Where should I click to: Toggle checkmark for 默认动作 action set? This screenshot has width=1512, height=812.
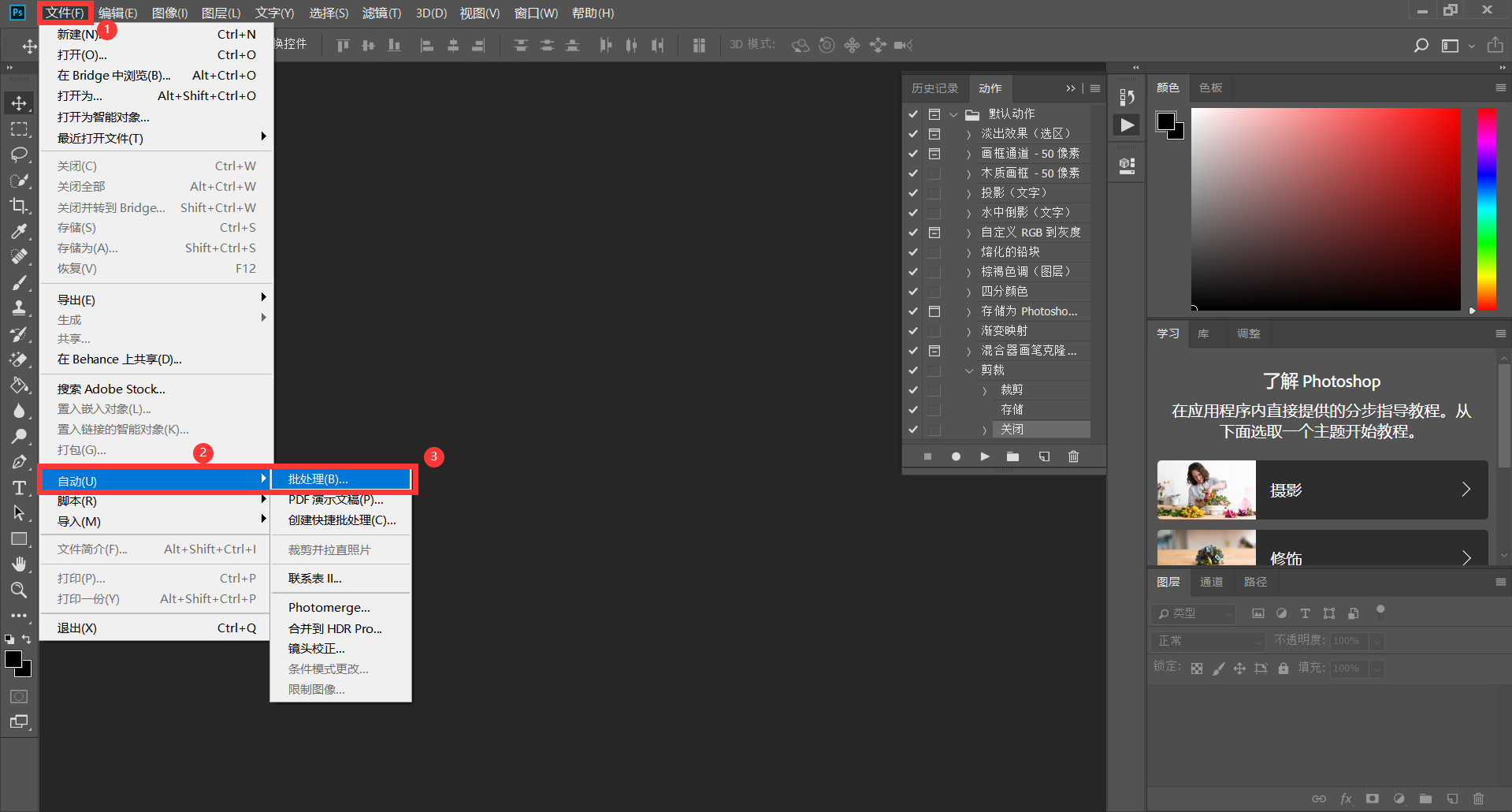pyautogui.click(x=913, y=114)
